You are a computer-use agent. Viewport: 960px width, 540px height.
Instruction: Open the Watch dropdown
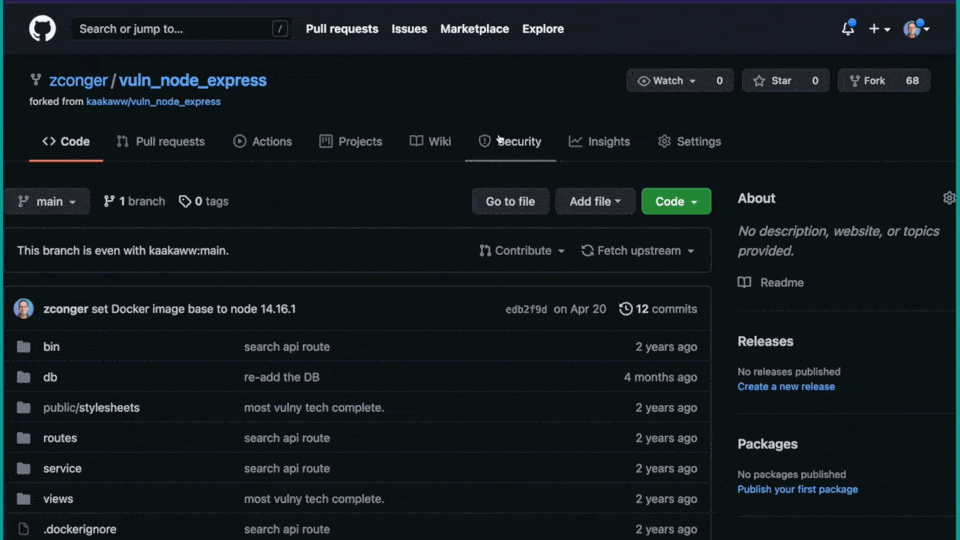666,81
